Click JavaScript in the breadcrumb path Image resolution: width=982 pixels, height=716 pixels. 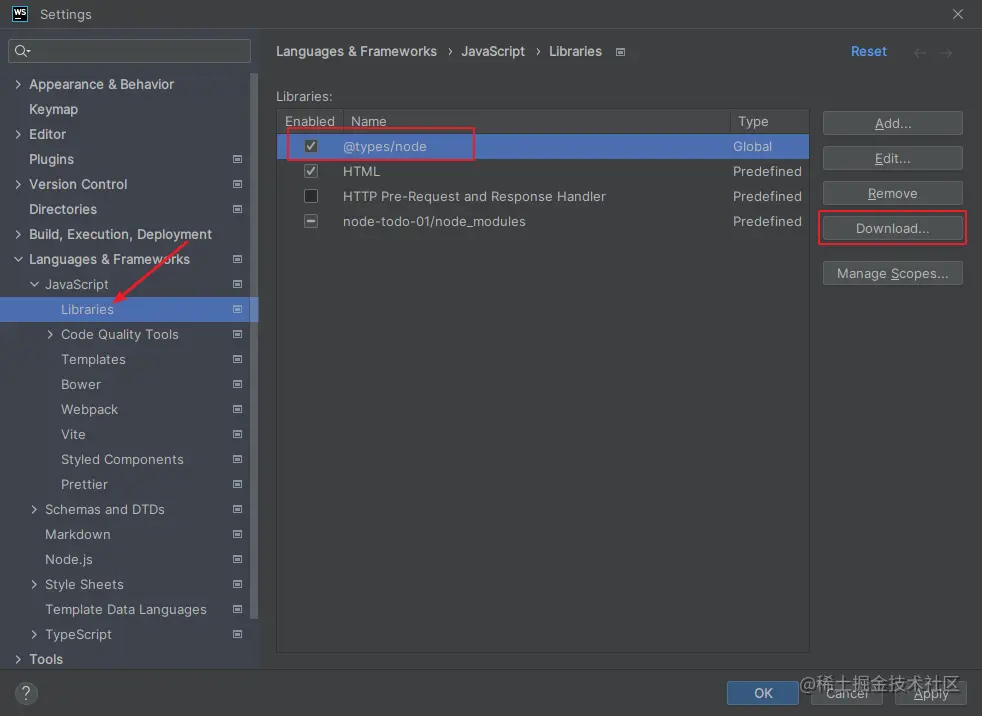click(x=493, y=51)
